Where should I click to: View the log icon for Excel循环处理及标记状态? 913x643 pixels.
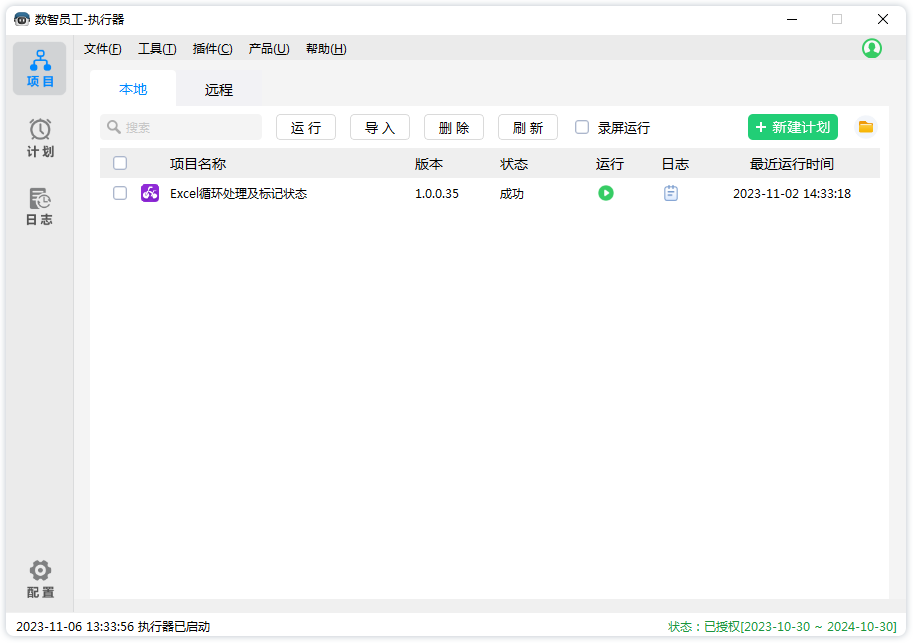pos(671,193)
